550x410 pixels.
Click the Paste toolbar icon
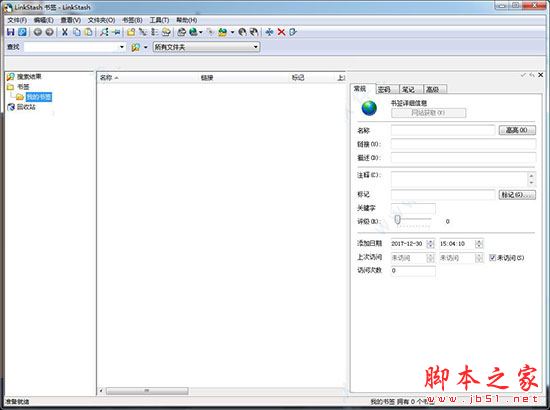pyautogui.click(x=88, y=32)
